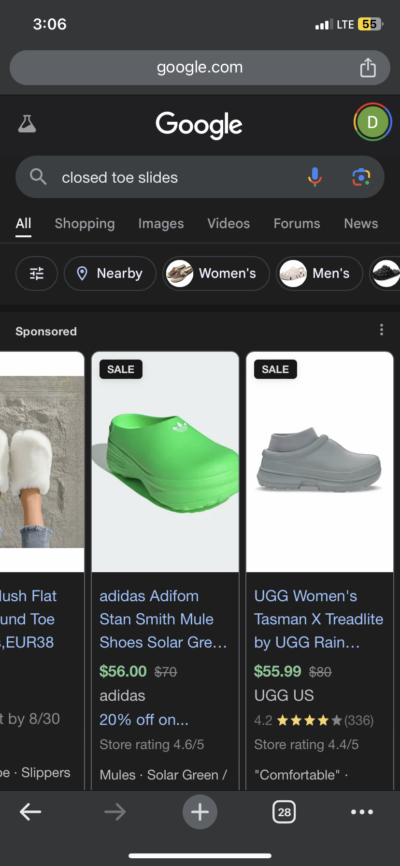Image resolution: width=400 pixels, height=866 pixels.
Task: Open Google Lens camera search
Action: click(x=361, y=177)
